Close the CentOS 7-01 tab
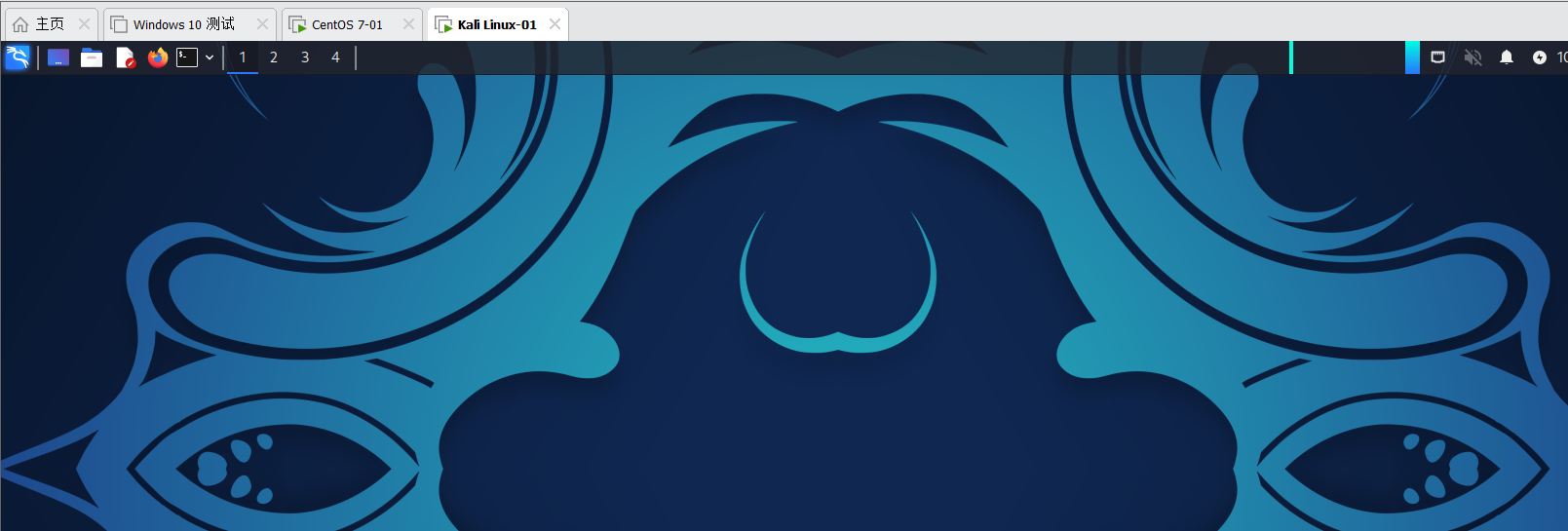This screenshot has width=1568, height=531. click(x=408, y=24)
